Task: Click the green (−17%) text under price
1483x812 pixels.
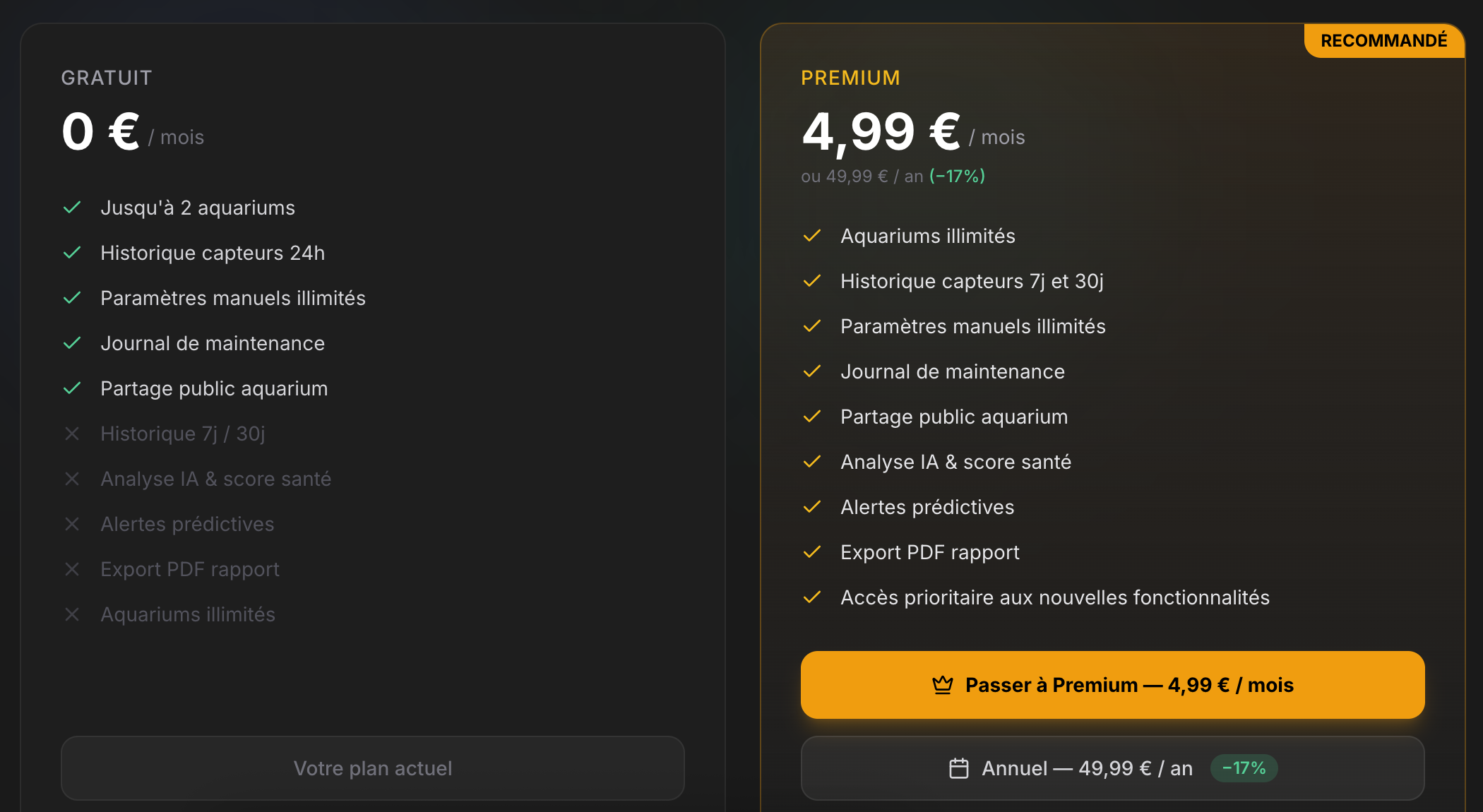Action: (957, 176)
